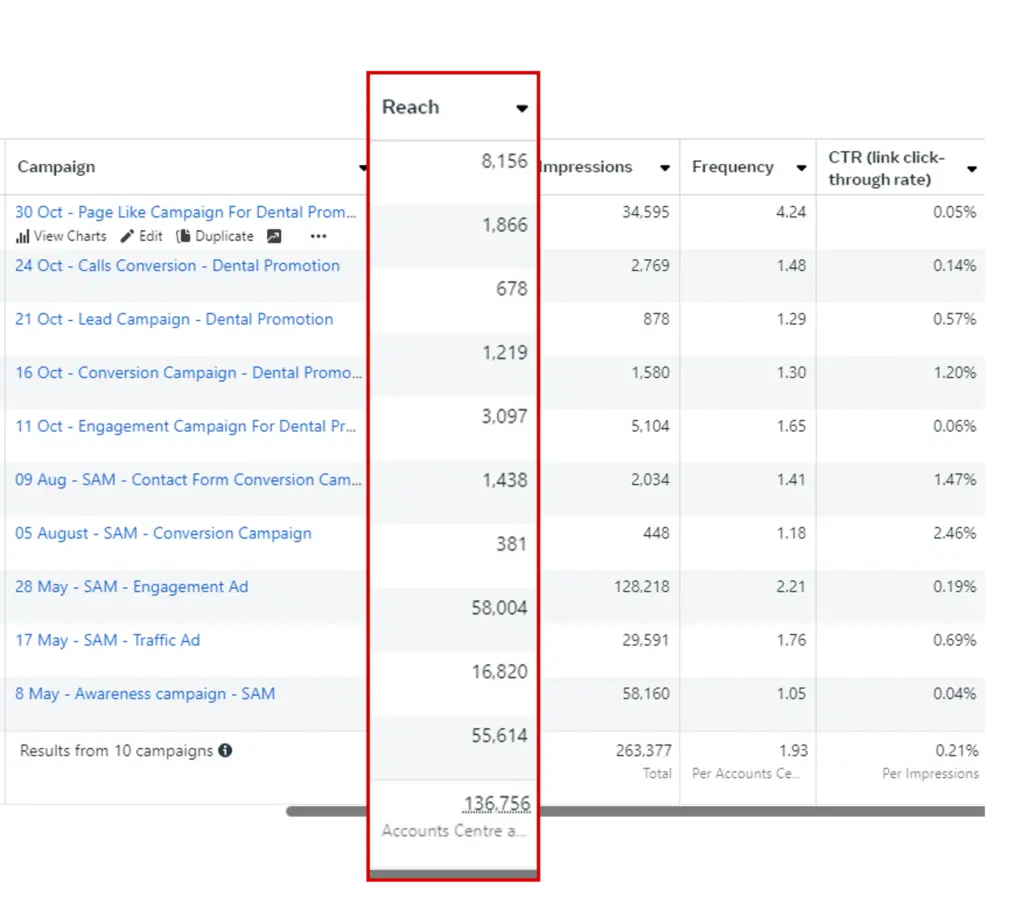The height and width of the screenshot is (912, 1024).
Task: Open 28 May SAM Engagement Ad
Action: click(131, 587)
